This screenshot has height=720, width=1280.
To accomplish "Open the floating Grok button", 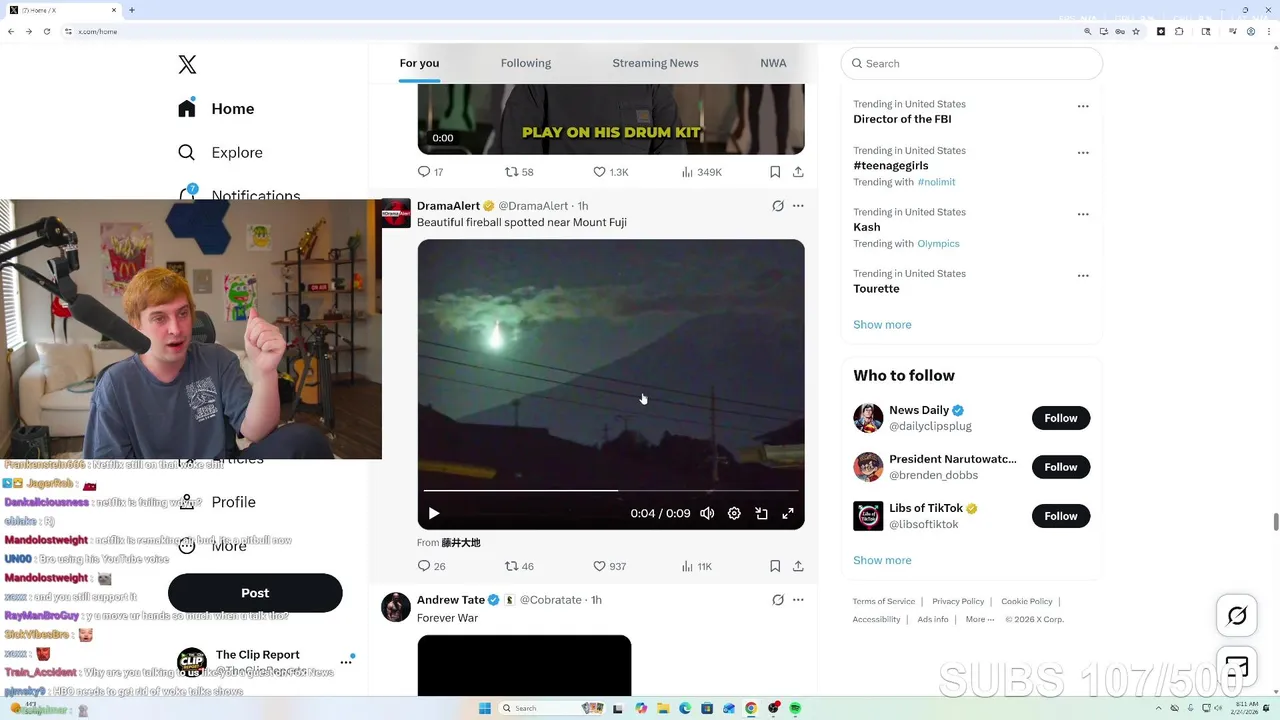I will [1237, 616].
